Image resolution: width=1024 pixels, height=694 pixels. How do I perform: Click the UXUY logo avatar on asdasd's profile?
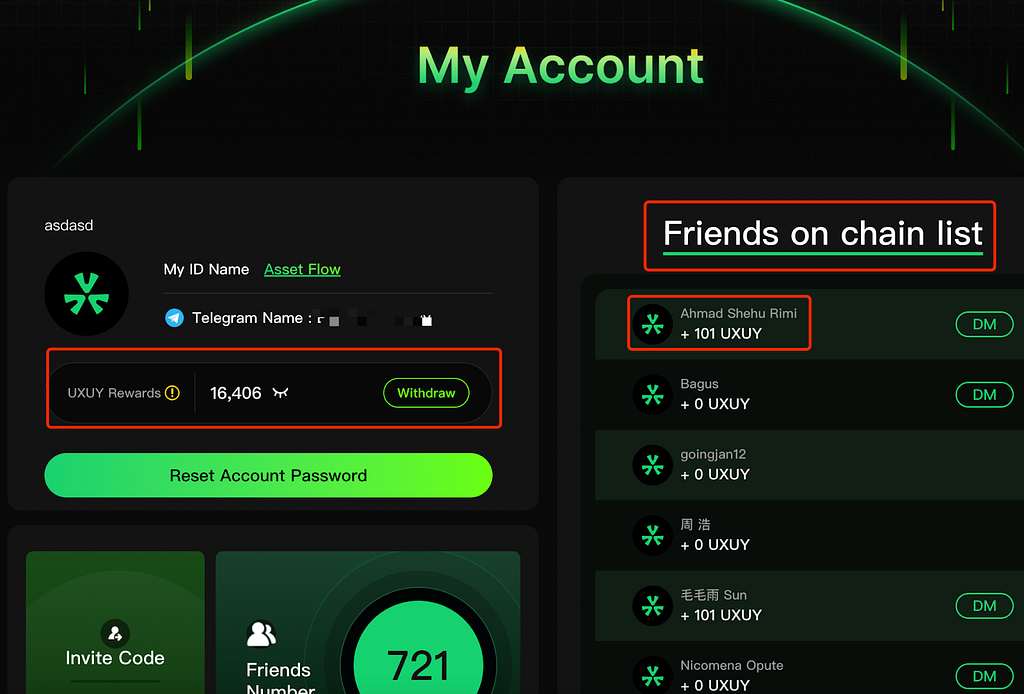[x=87, y=293]
